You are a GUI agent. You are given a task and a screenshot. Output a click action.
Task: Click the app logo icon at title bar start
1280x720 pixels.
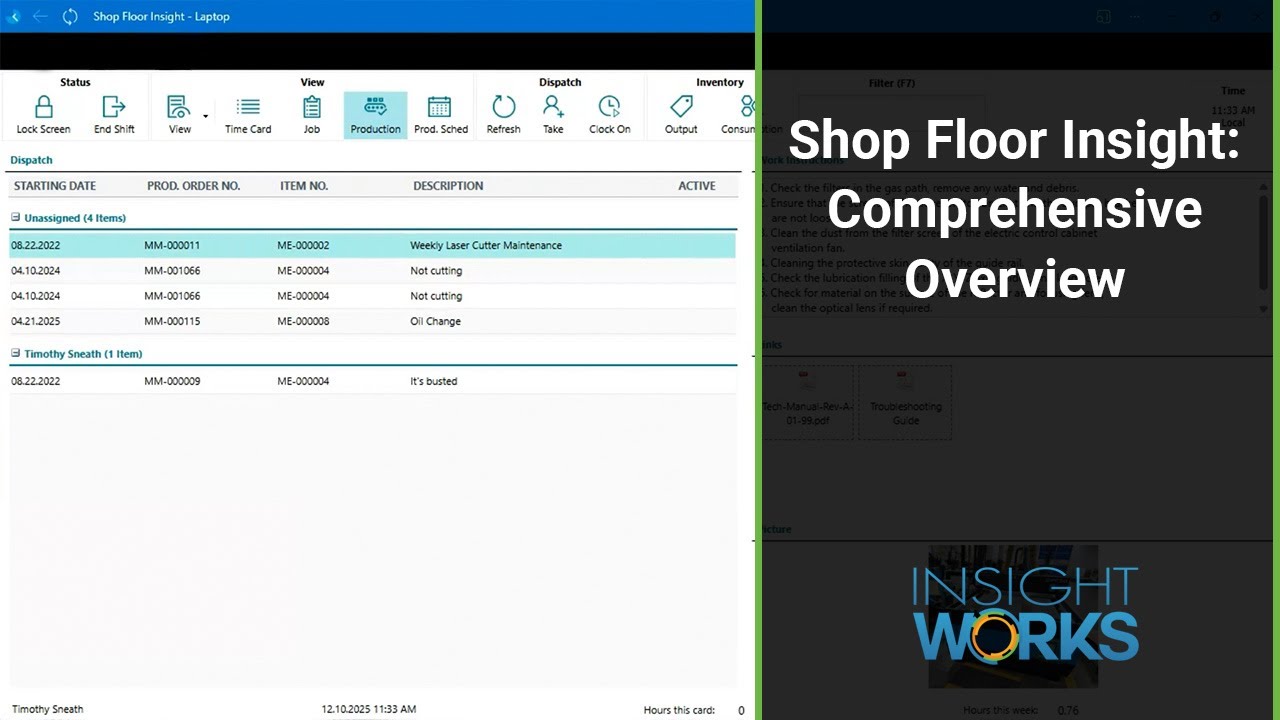pyautogui.click(x=13, y=16)
